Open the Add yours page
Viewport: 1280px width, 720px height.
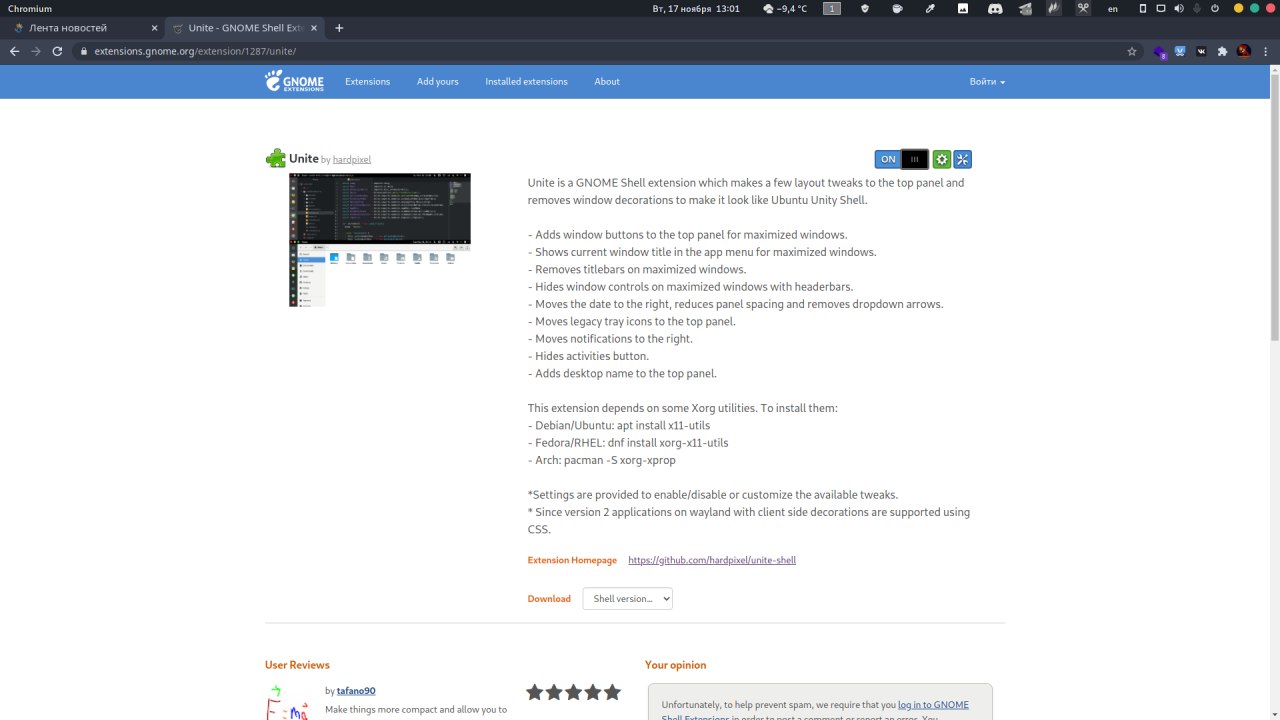437,81
